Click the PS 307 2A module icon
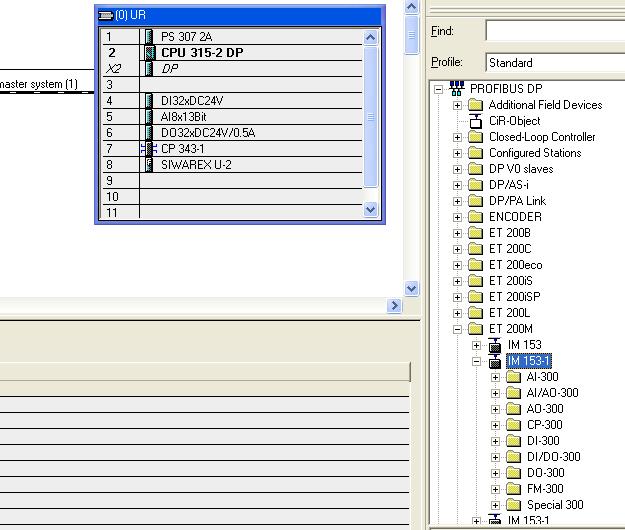The width and height of the screenshot is (625, 530). tap(149, 37)
